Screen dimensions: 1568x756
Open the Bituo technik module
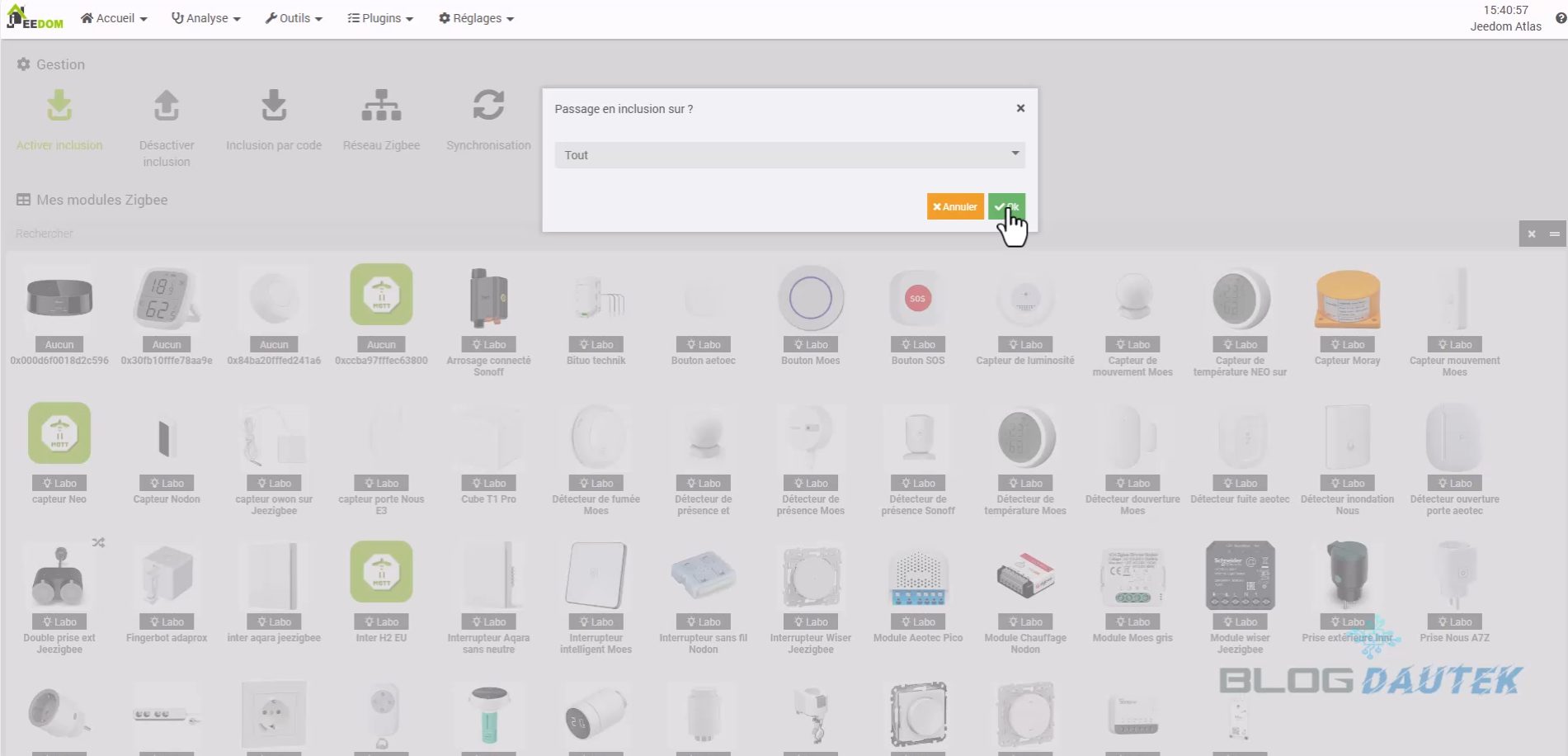pyautogui.click(x=596, y=316)
